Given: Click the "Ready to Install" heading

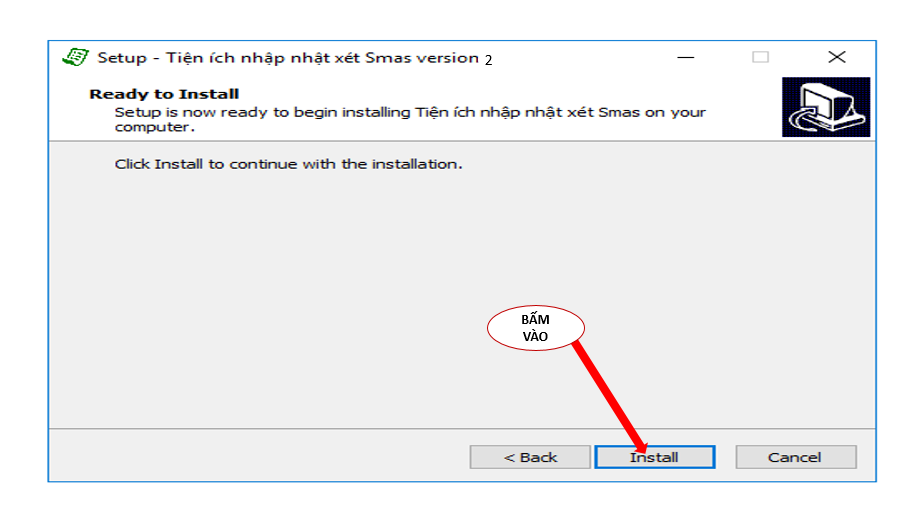Looking at the screenshot, I should [164, 94].
